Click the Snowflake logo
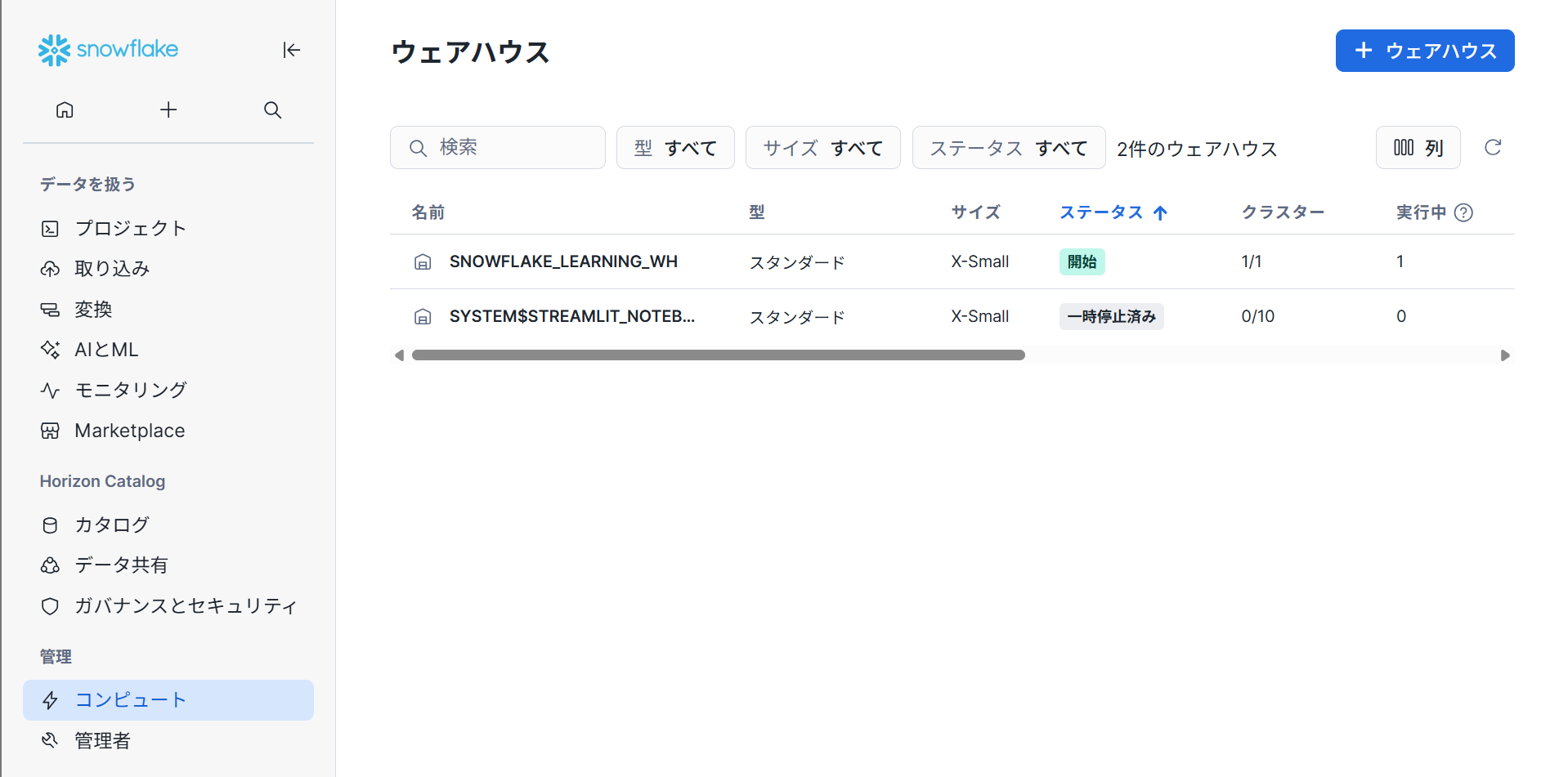This screenshot has height=777, width=1568. pyautogui.click(x=108, y=50)
